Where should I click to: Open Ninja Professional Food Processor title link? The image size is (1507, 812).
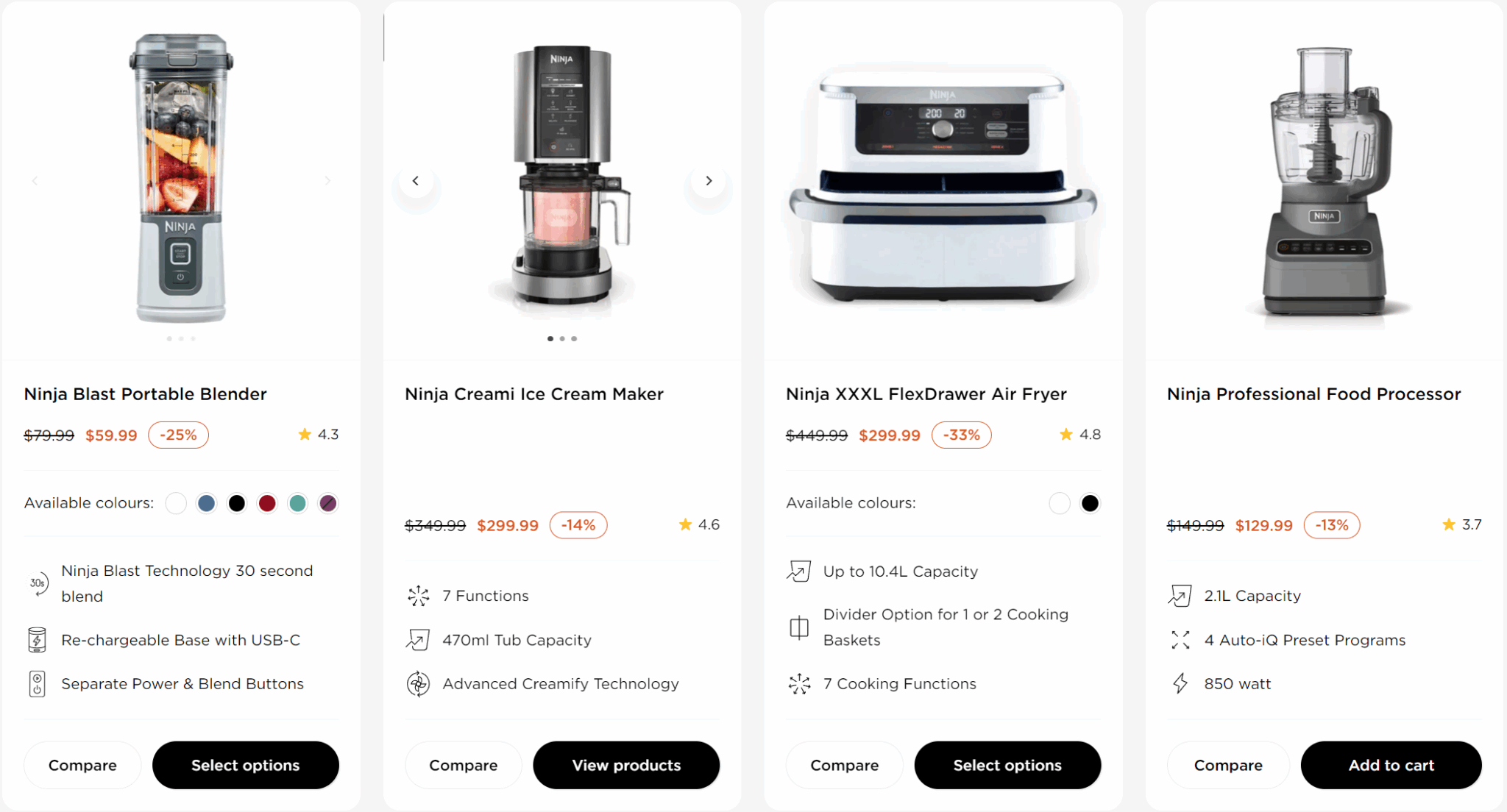tap(1313, 394)
